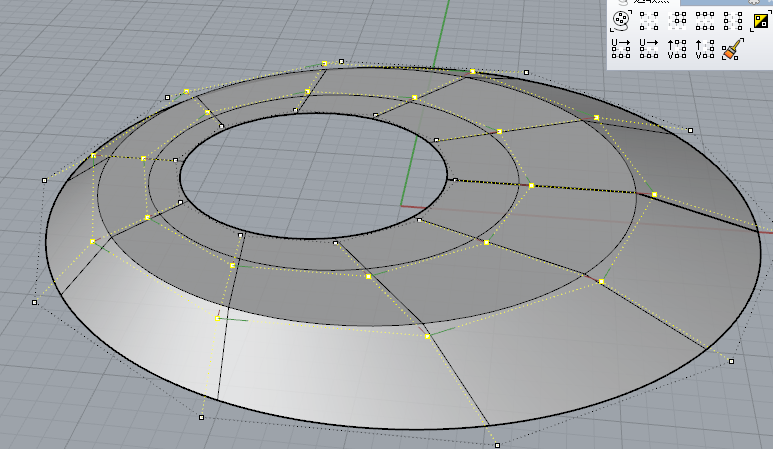Click the yellow and black invert points icon
The image size is (773, 449).
point(761,21)
